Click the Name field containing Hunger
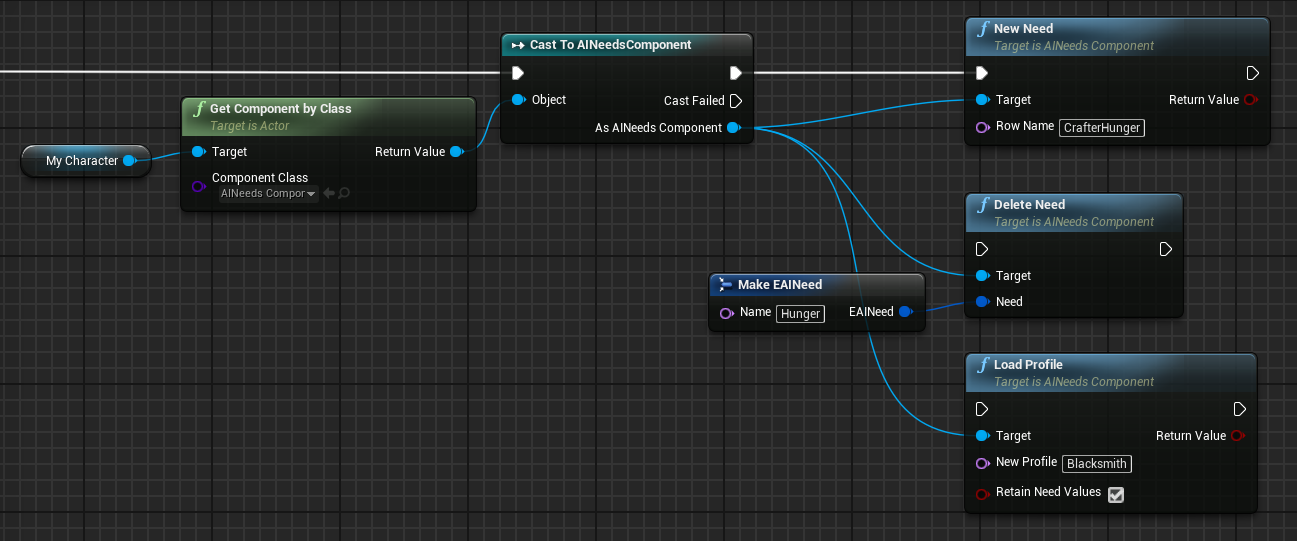 (x=800, y=314)
